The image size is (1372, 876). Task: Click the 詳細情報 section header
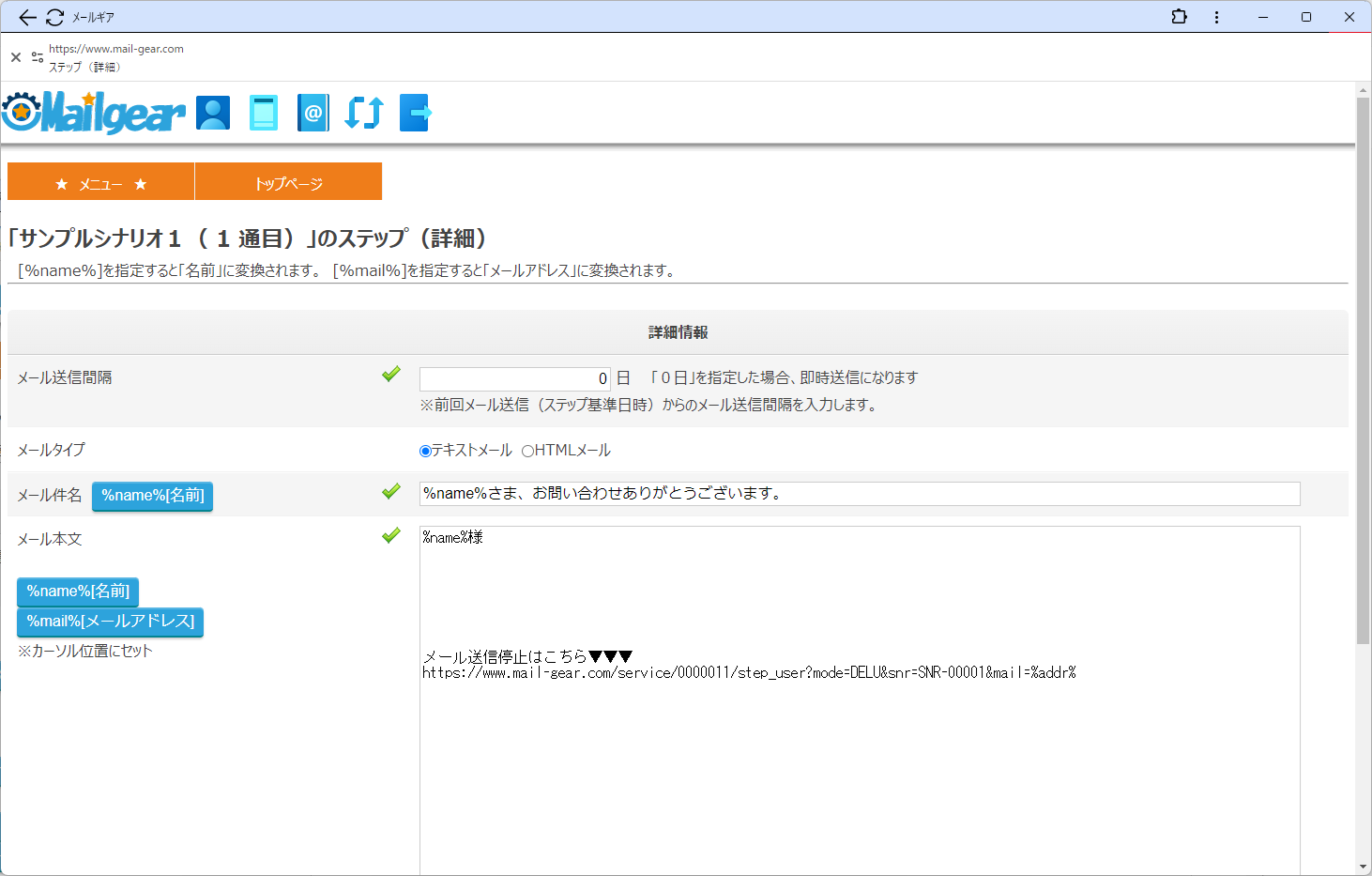678,332
